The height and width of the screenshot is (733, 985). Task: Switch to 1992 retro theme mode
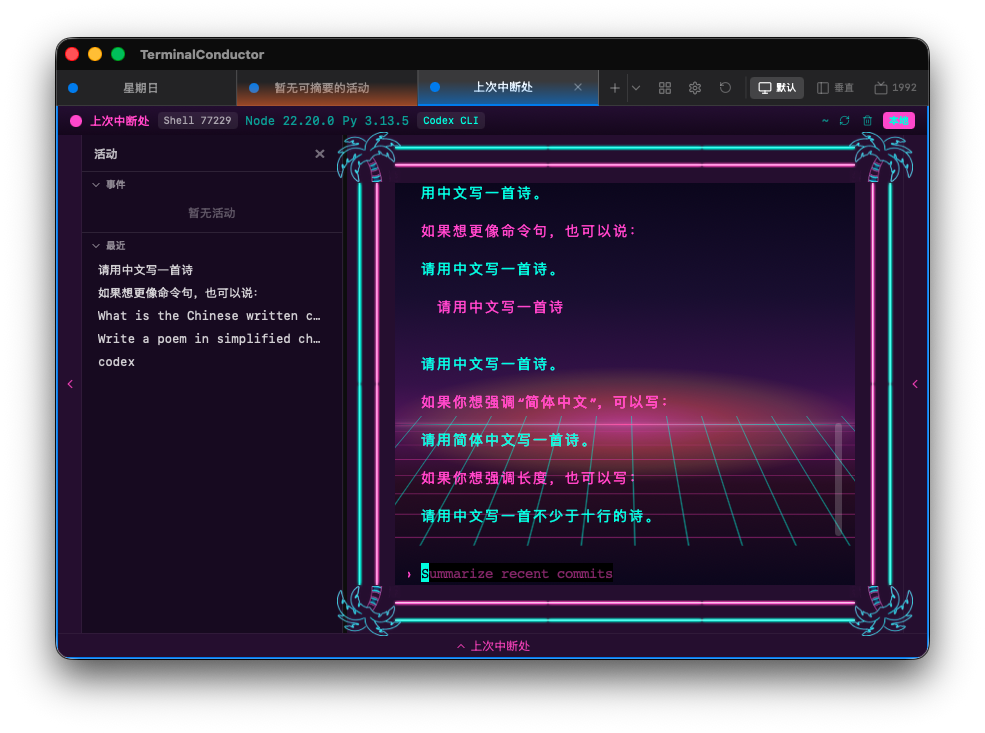pos(895,88)
